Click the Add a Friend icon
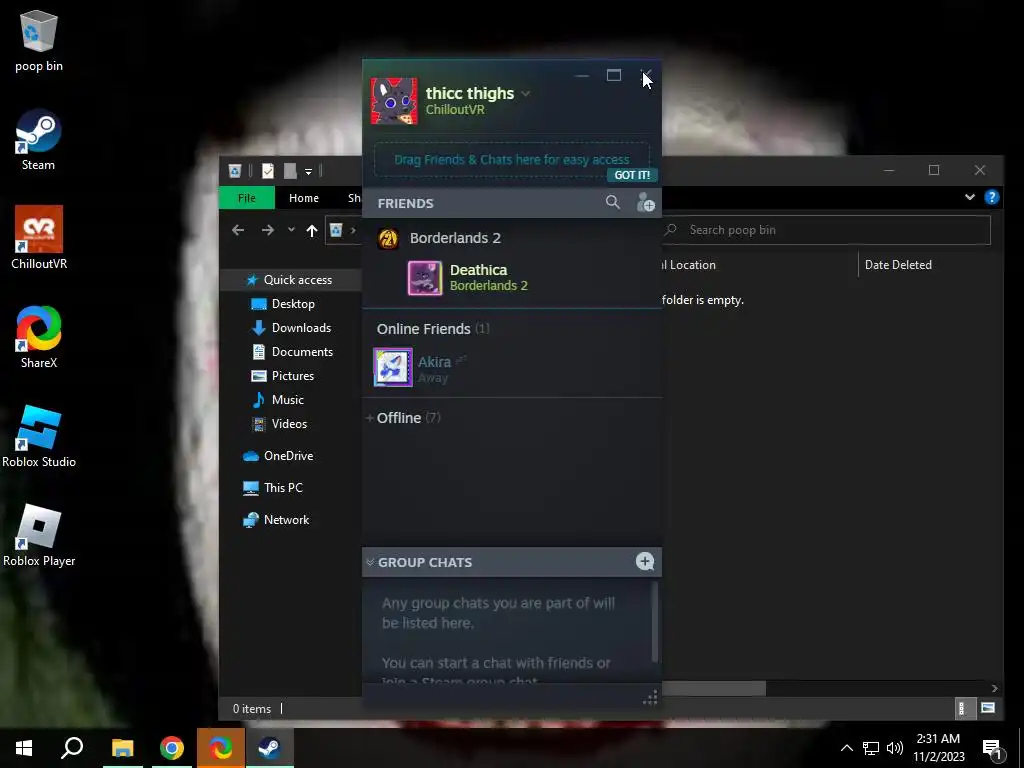Viewport: 1024px width, 768px height. click(x=645, y=202)
